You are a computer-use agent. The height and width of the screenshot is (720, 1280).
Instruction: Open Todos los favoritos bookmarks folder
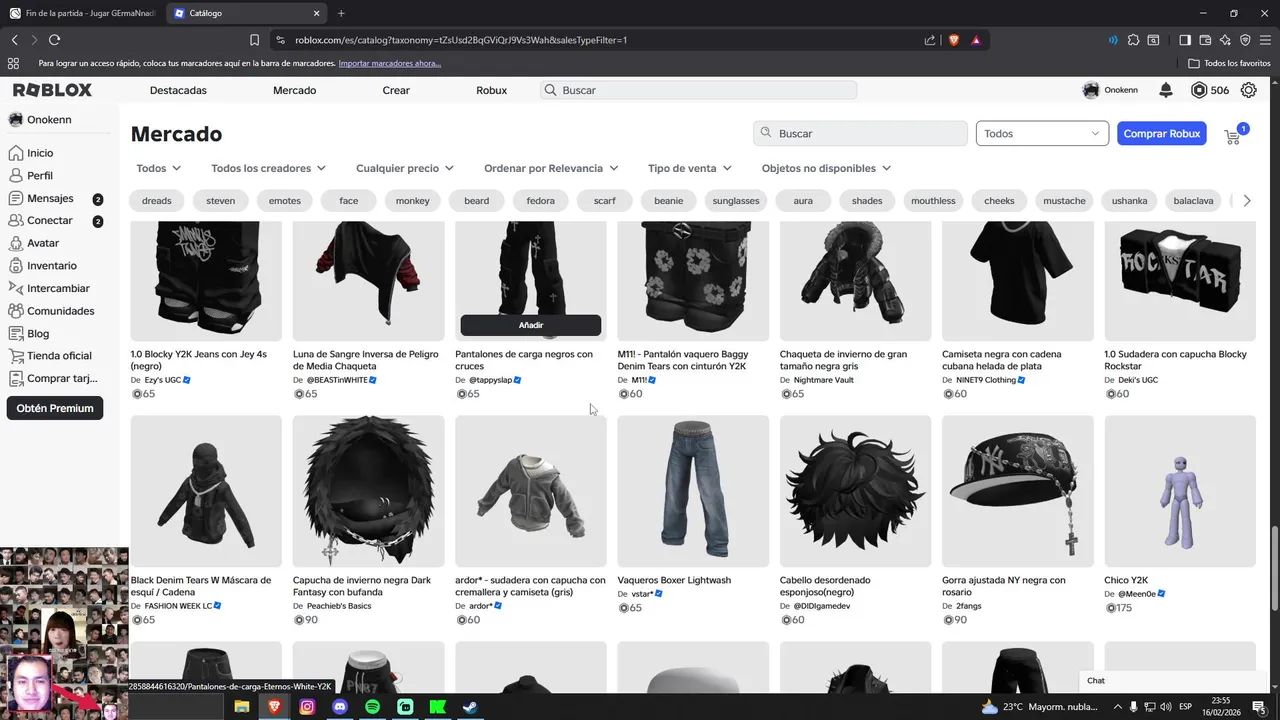point(1229,63)
